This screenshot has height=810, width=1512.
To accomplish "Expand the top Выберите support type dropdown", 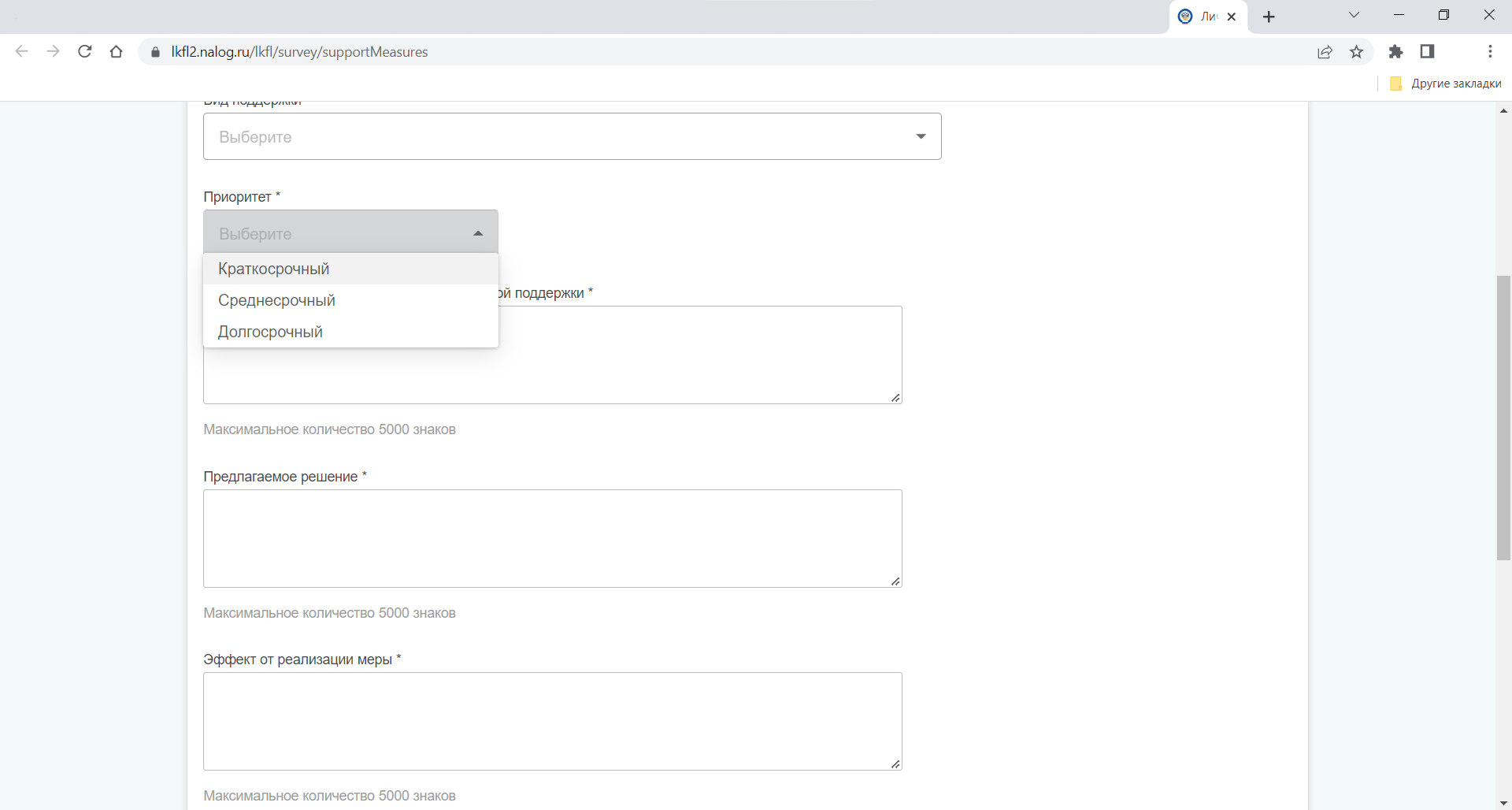I will tap(572, 136).
